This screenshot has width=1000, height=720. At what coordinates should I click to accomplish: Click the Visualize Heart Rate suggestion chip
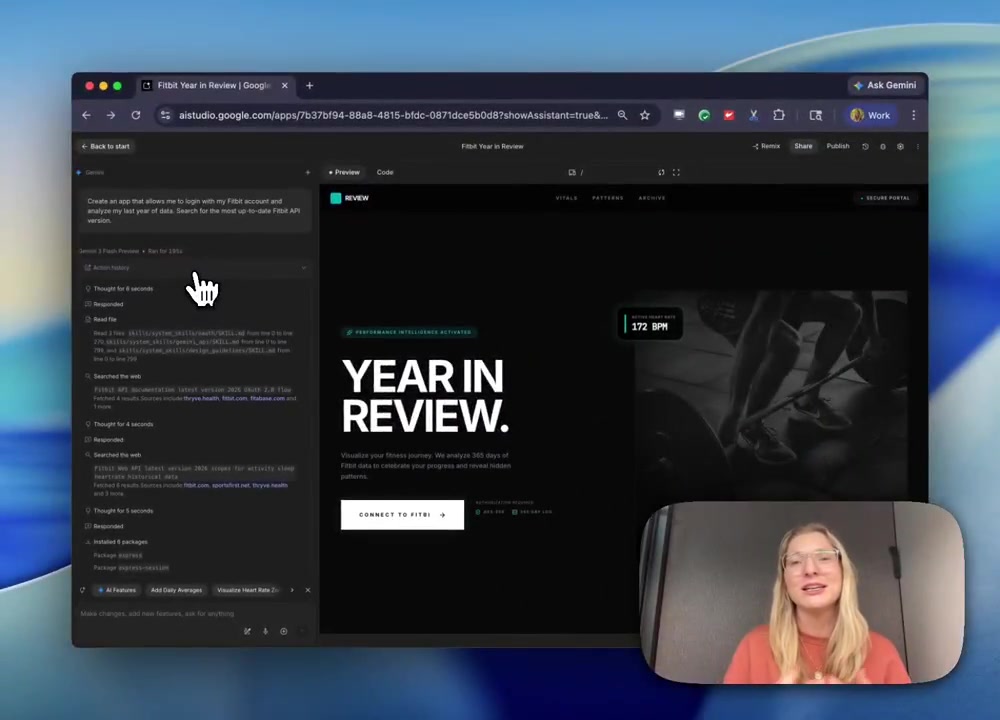pos(247,591)
